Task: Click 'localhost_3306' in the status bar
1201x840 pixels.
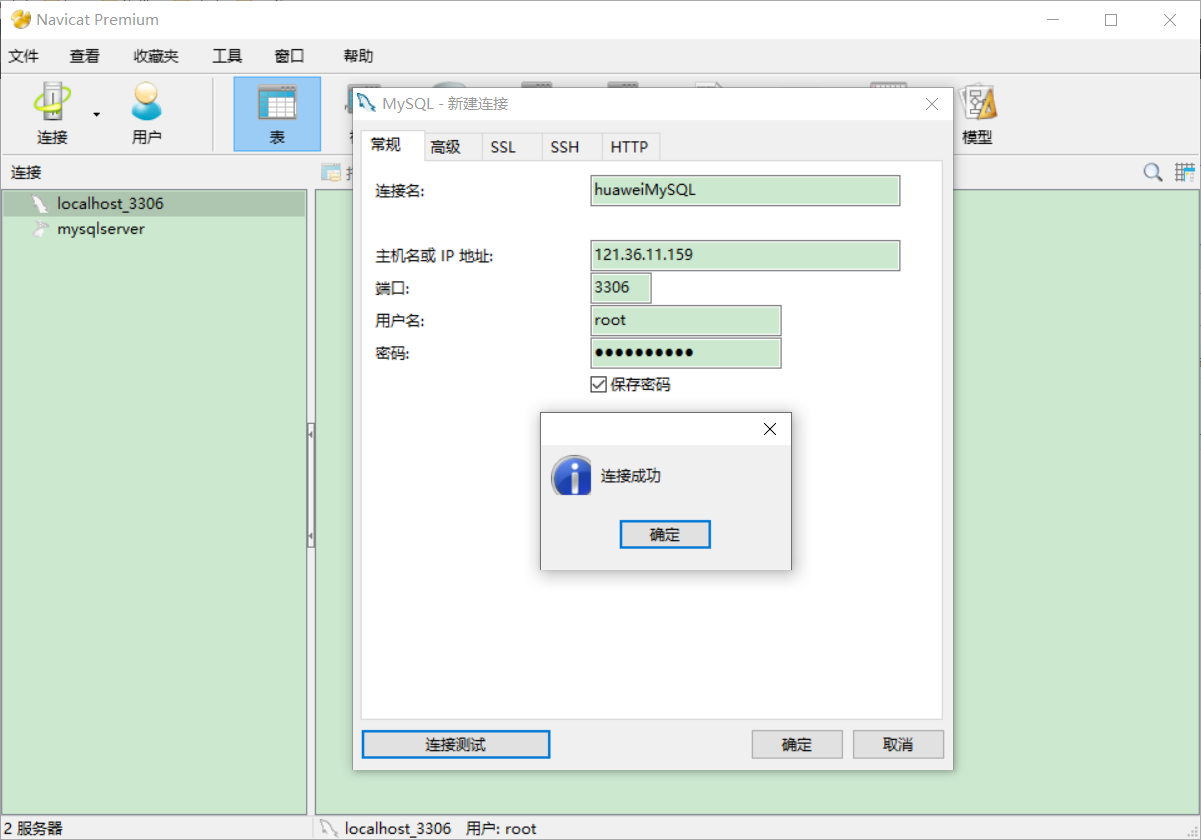Action: [398, 828]
